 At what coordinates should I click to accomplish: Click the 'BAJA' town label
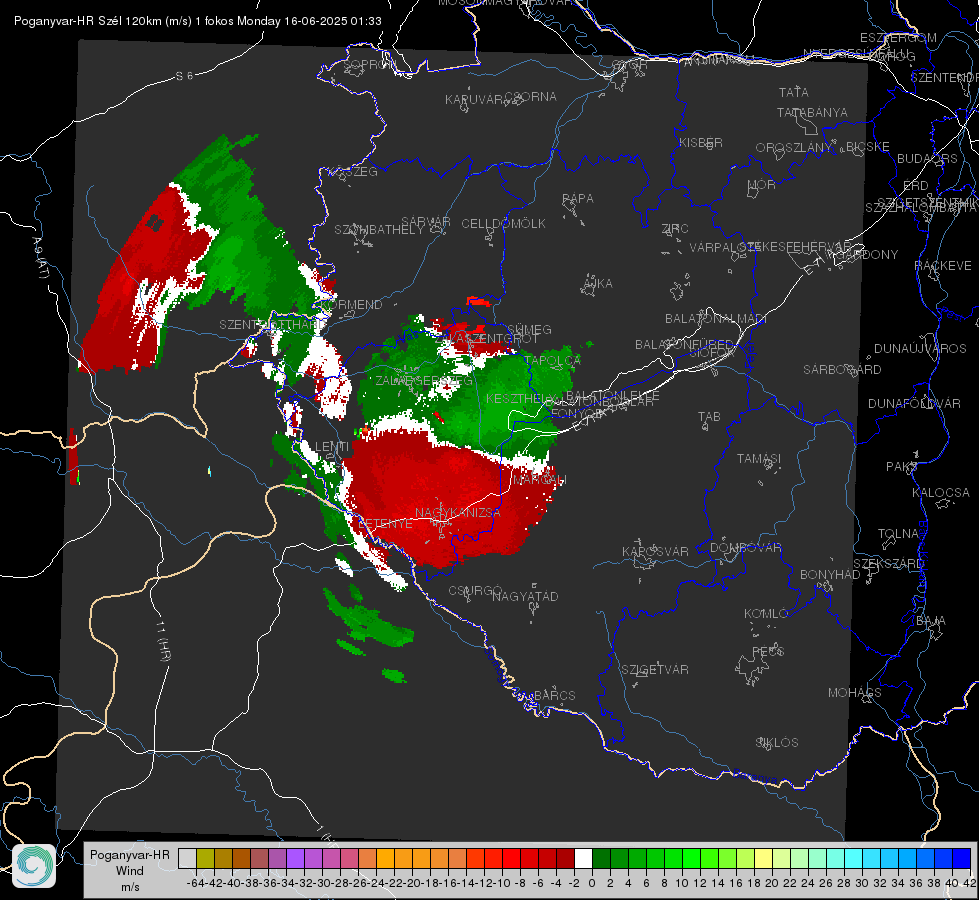tap(931, 621)
